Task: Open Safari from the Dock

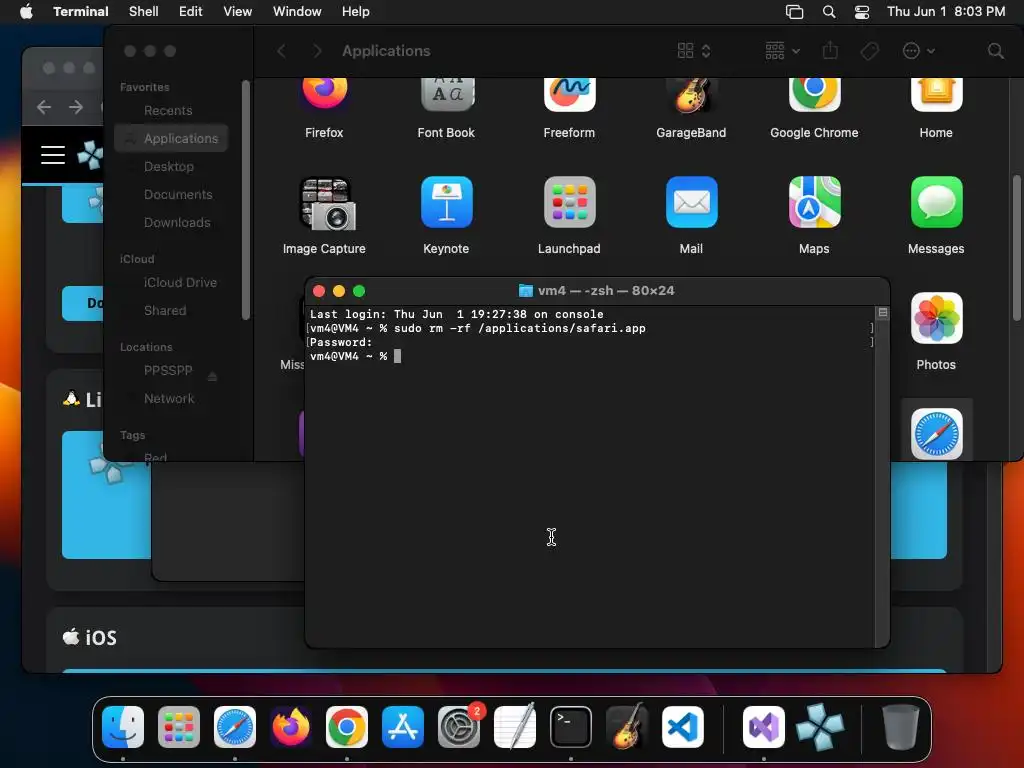Action: coord(235,726)
